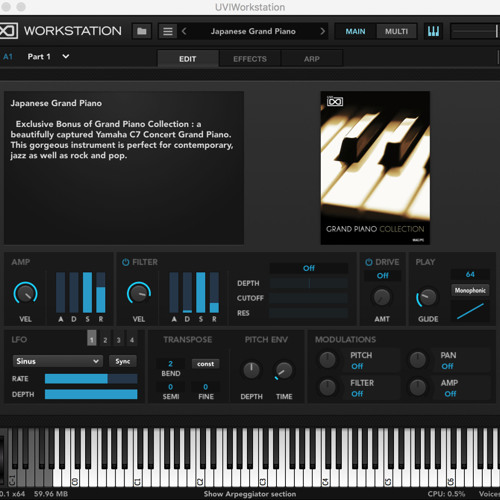Open PAN modulation source Off dropdown
The image size is (500, 500).
447,366
